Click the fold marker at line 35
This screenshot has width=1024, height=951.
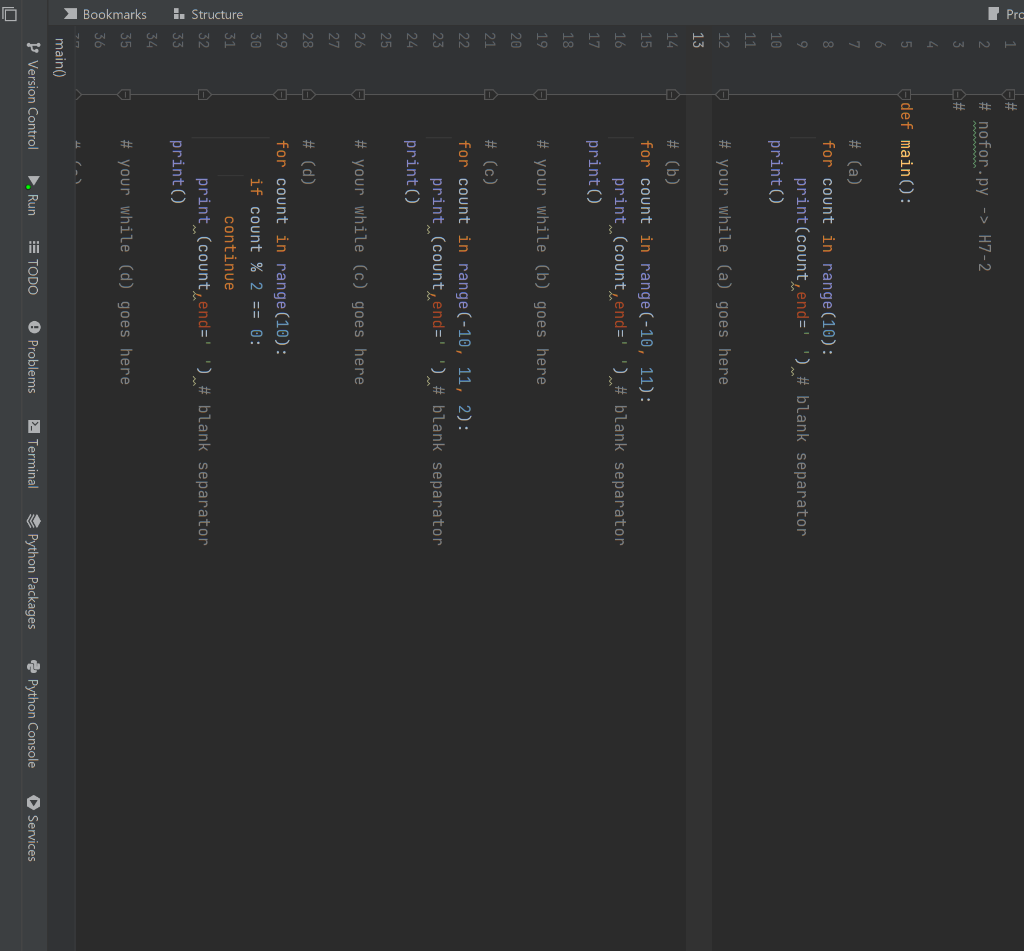(124, 95)
